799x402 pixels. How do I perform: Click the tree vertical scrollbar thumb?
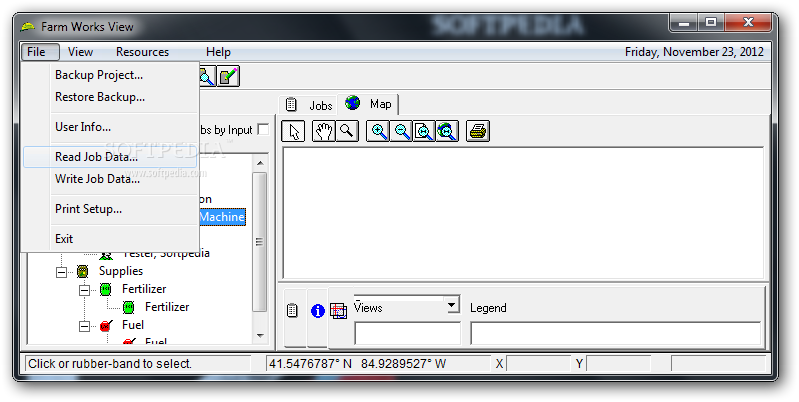tap(260, 242)
